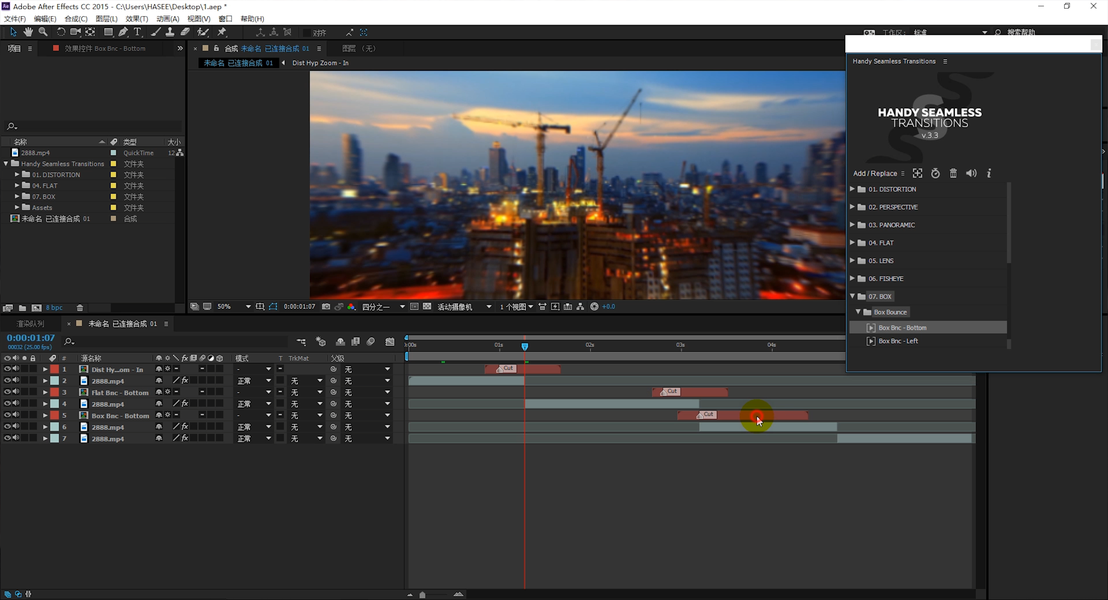
Task: Mute audio of layer 6 2888.mp4
Action: tap(16, 427)
